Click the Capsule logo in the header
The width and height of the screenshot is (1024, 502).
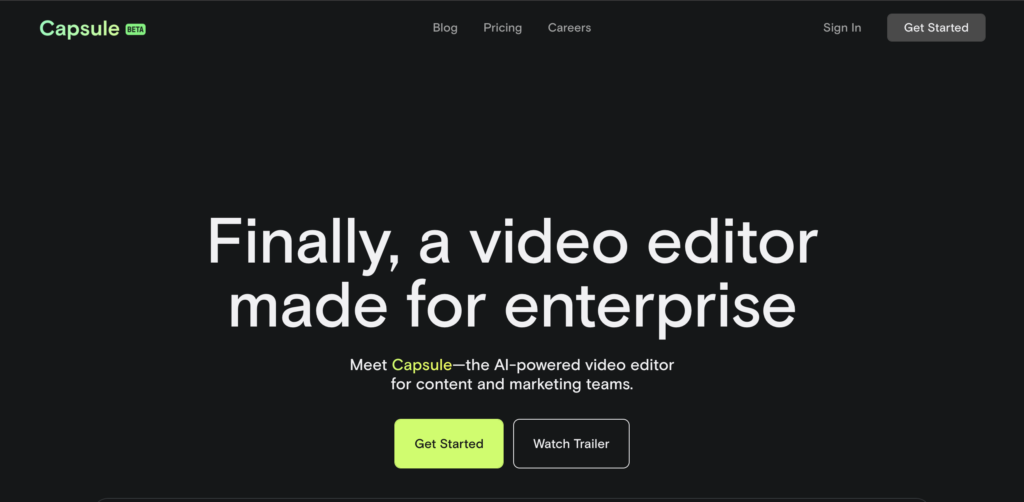click(x=79, y=29)
